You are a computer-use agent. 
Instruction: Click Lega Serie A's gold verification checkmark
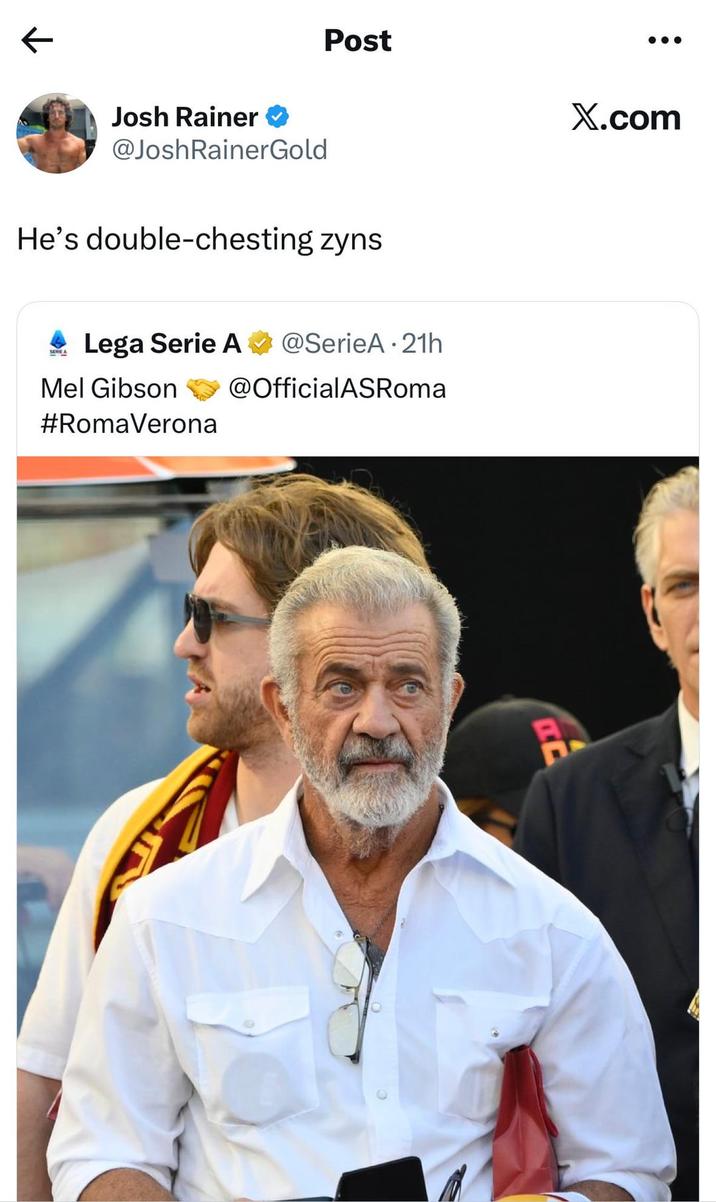[x=259, y=342]
